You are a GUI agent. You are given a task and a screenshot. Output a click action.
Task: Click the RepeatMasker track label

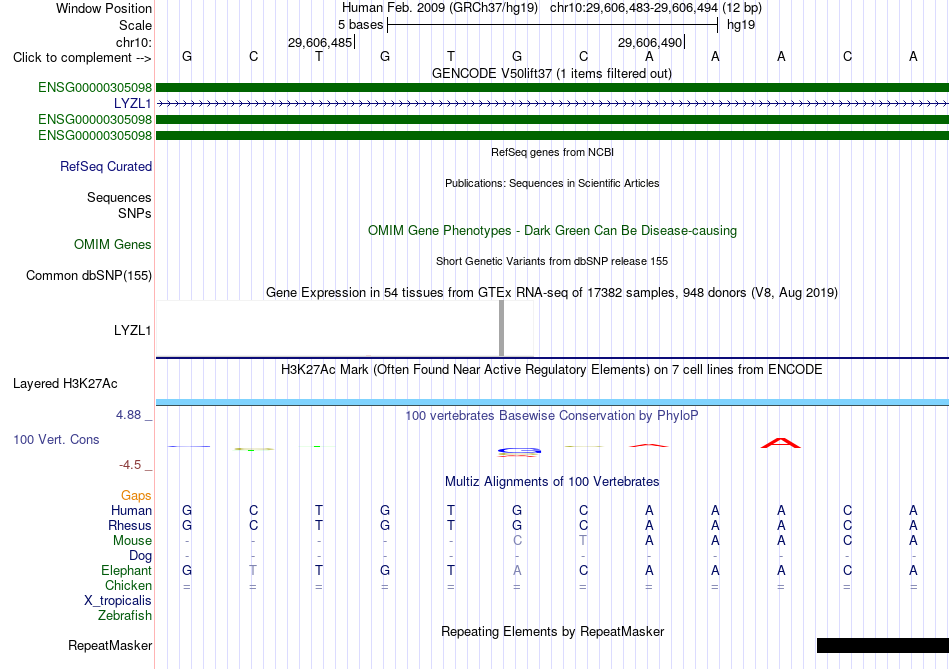(x=110, y=645)
